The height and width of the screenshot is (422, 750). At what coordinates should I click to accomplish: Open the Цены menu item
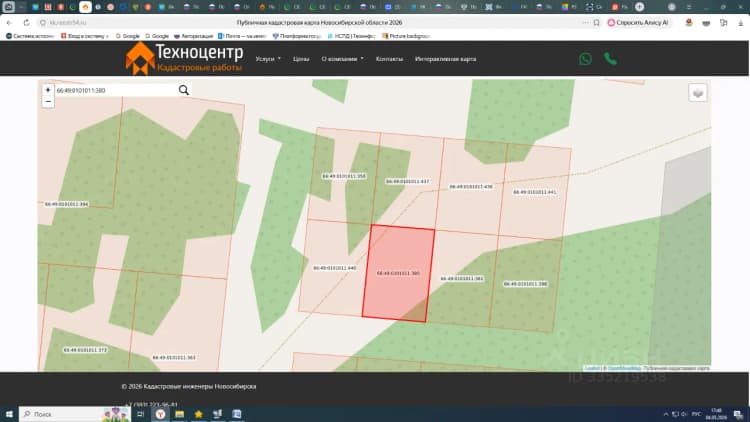(x=301, y=59)
